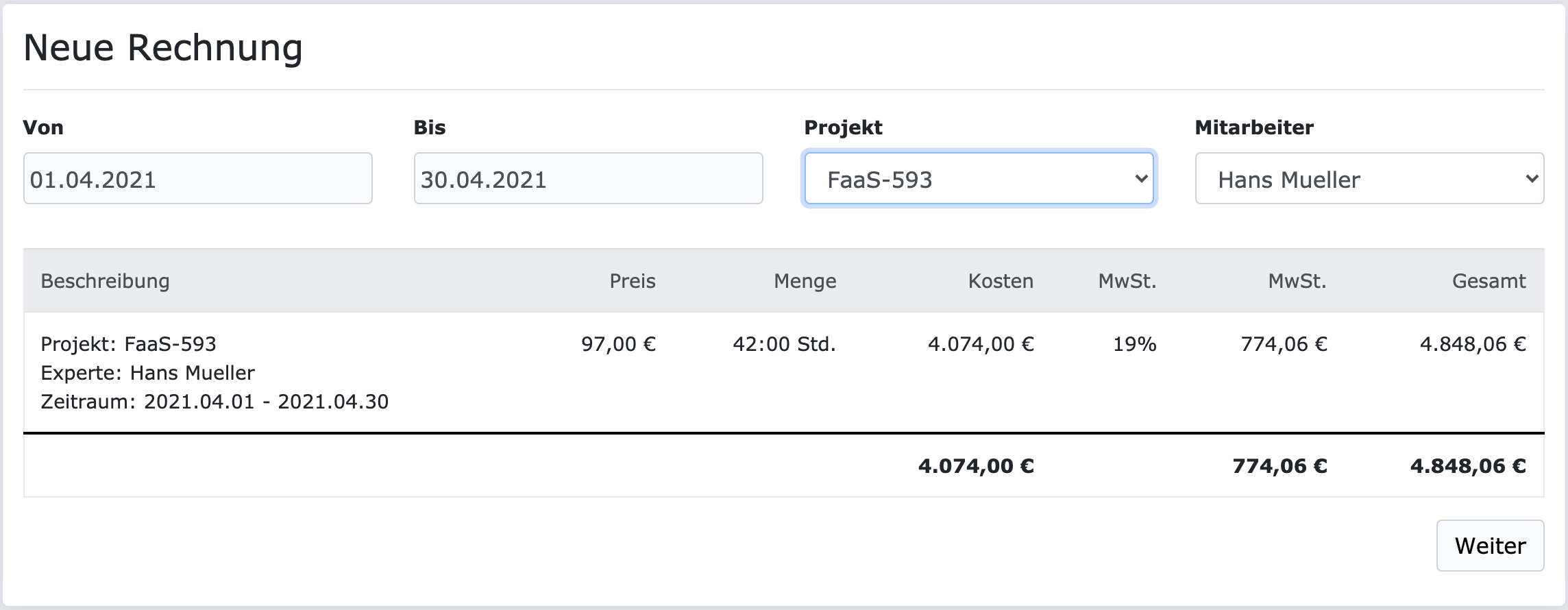The width and height of the screenshot is (1568, 610).
Task: Select the 19% MwSt. value
Action: tap(1134, 344)
